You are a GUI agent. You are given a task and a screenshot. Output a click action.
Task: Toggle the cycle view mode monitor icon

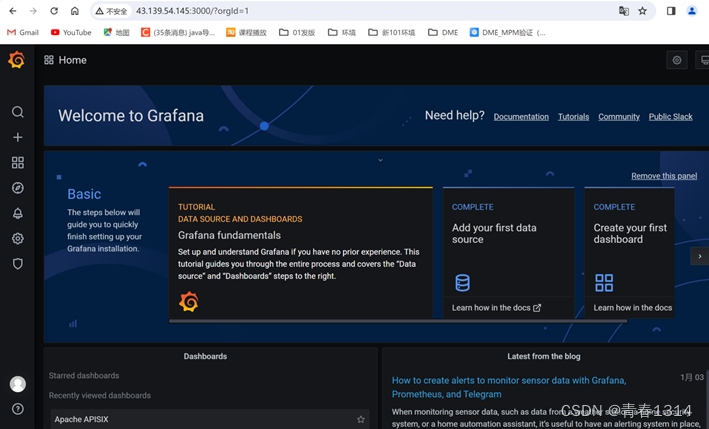pyautogui.click(x=703, y=60)
